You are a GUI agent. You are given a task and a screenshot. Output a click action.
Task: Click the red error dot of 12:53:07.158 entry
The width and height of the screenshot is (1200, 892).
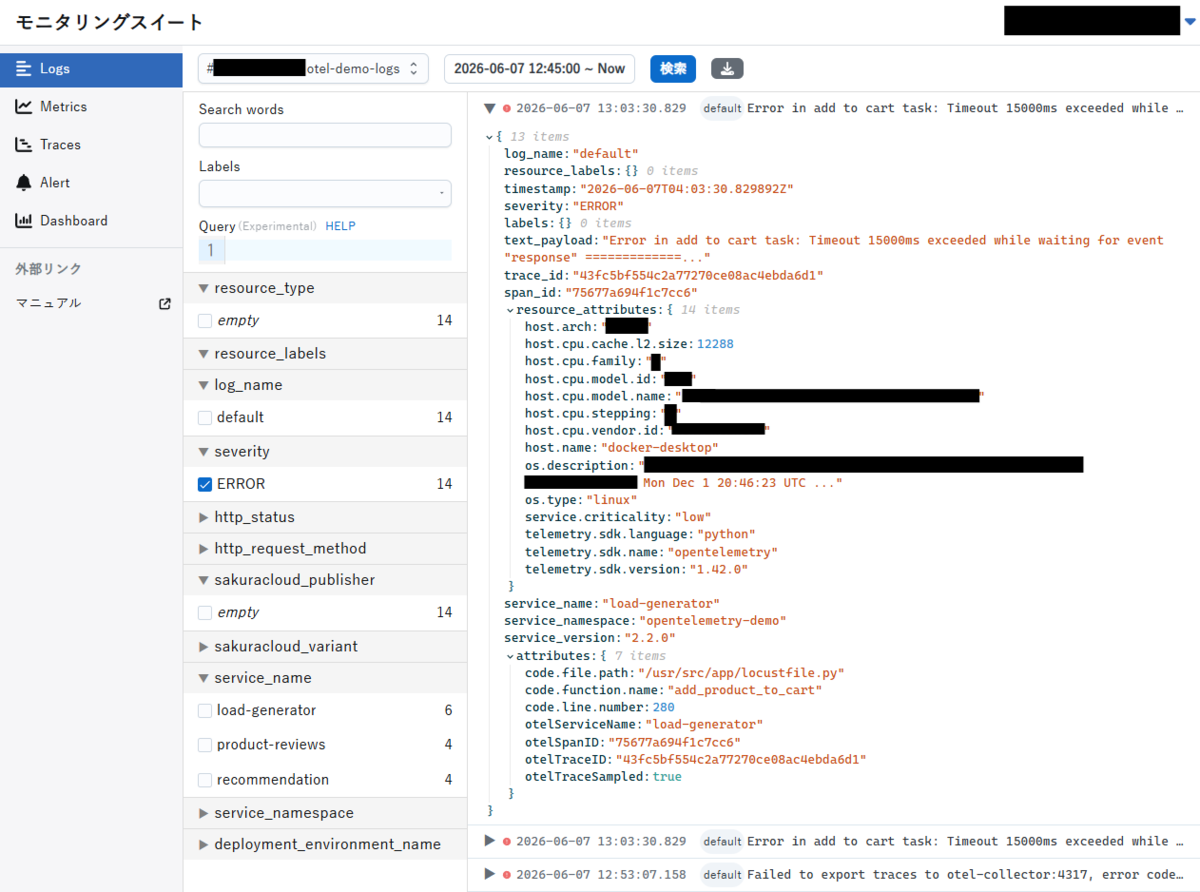click(507, 875)
